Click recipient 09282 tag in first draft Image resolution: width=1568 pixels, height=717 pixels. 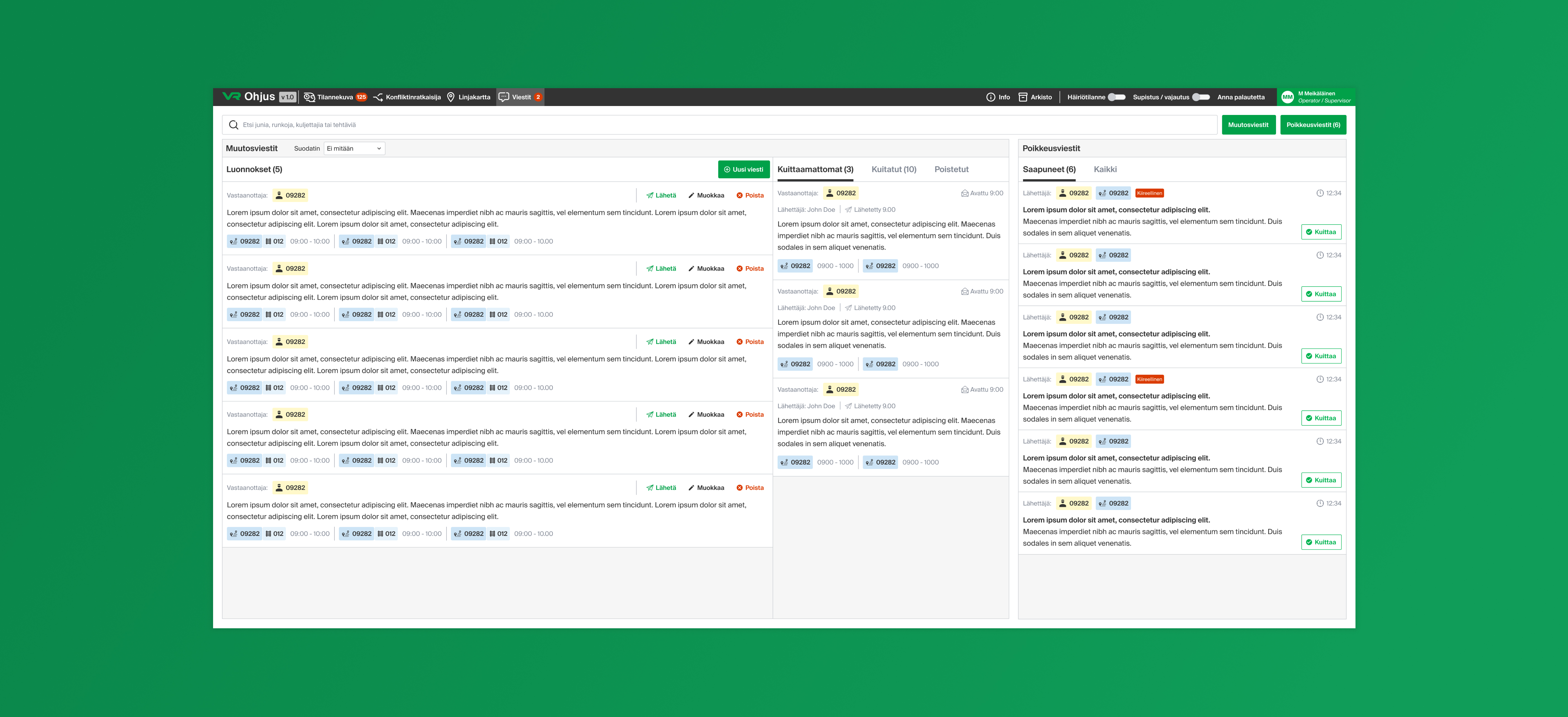290,195
